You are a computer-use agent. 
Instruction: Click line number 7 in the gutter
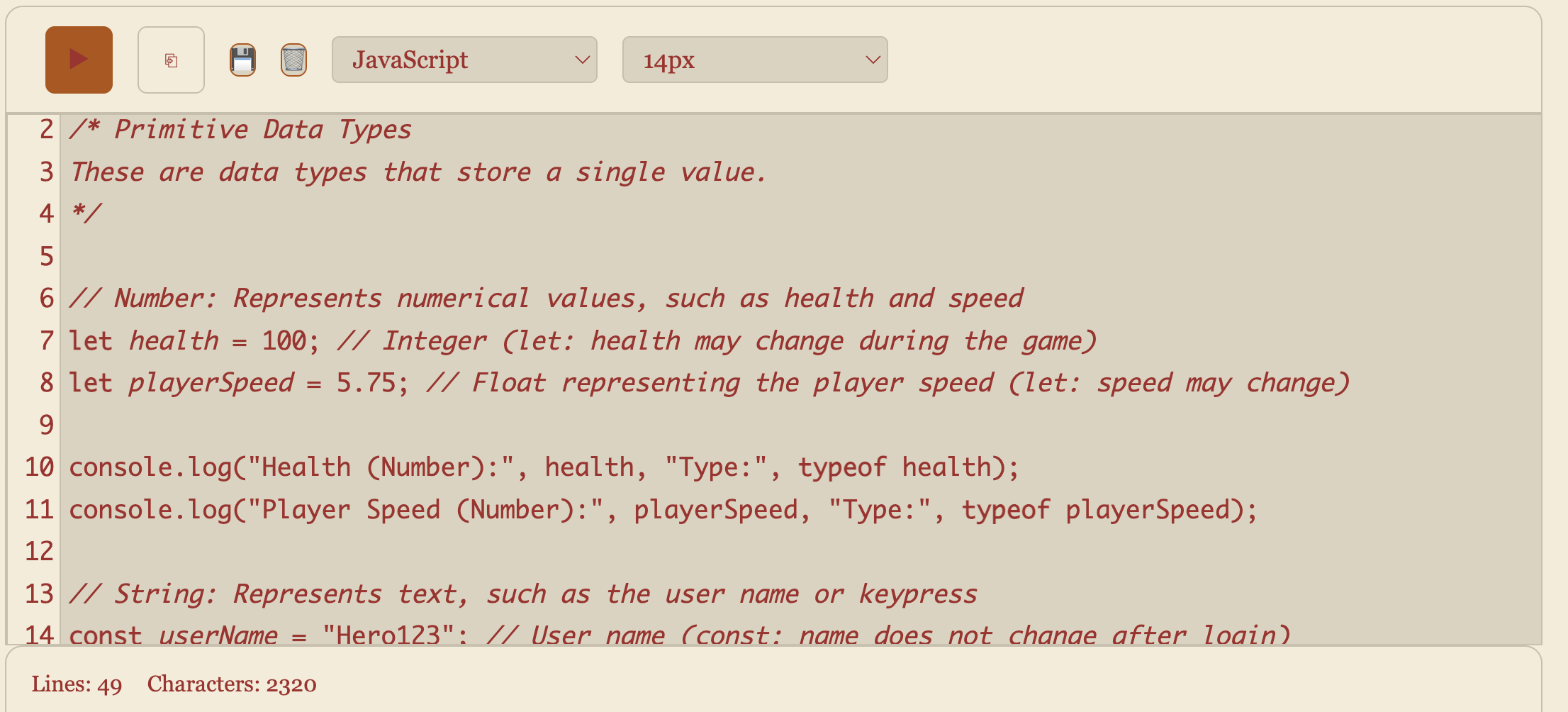click(46, 341)
